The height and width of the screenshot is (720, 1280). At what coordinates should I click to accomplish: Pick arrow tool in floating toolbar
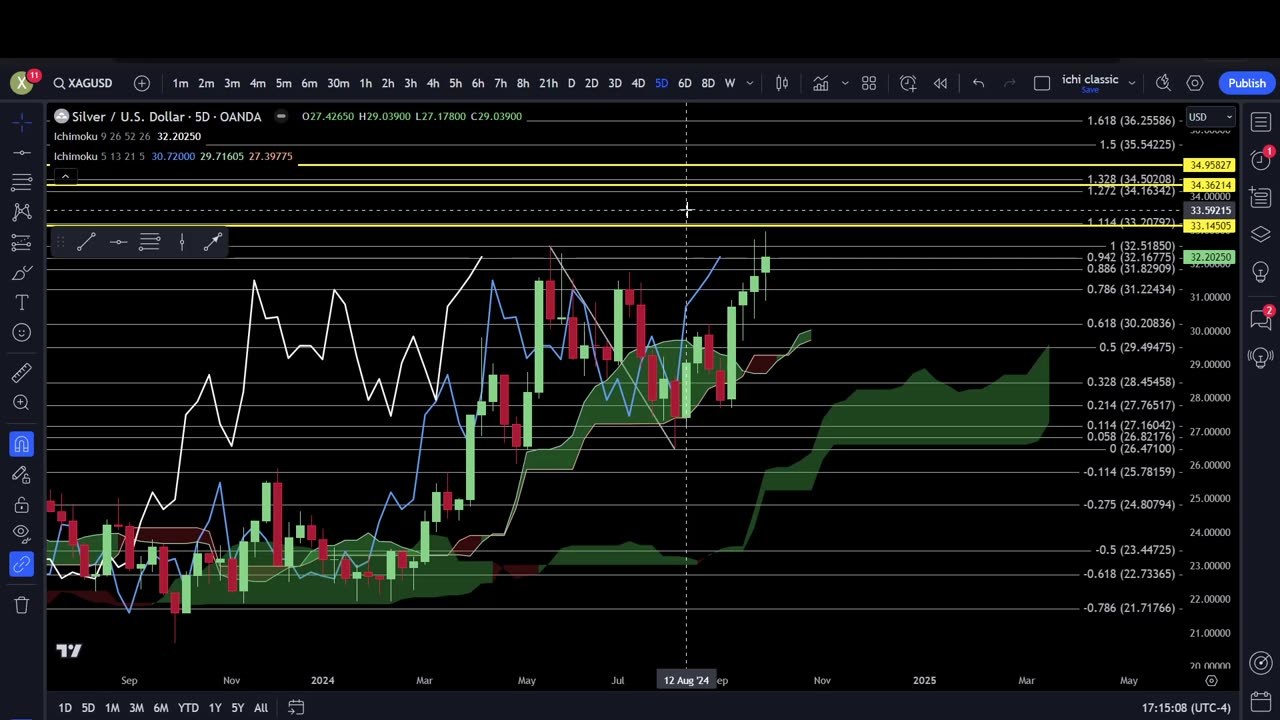click(x=213, y=241)
